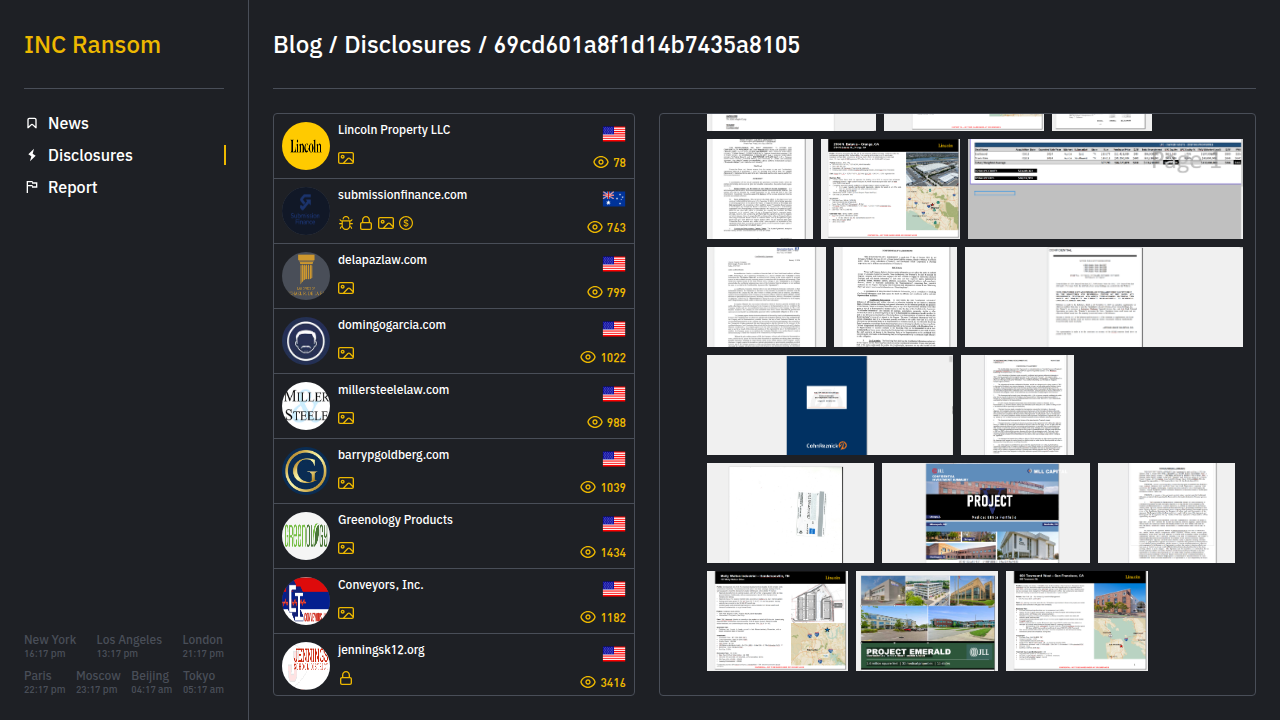The image size is (1280, 720).
Task: Open the Report page link
Action: pyautogui.click(x=72, y=187)
